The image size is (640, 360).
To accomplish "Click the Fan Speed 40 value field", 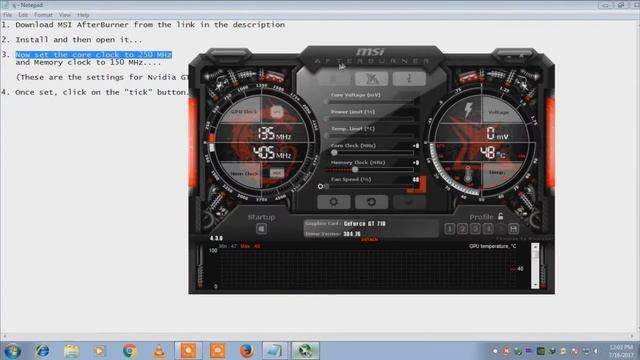I will [416, 180].
